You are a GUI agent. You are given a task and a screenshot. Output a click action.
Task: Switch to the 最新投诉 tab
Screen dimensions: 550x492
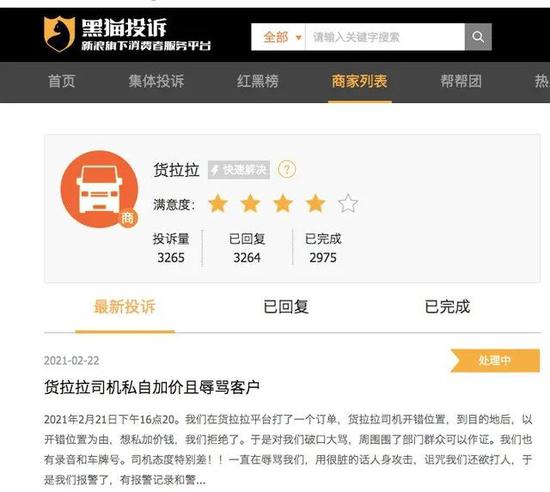point(125,306)
